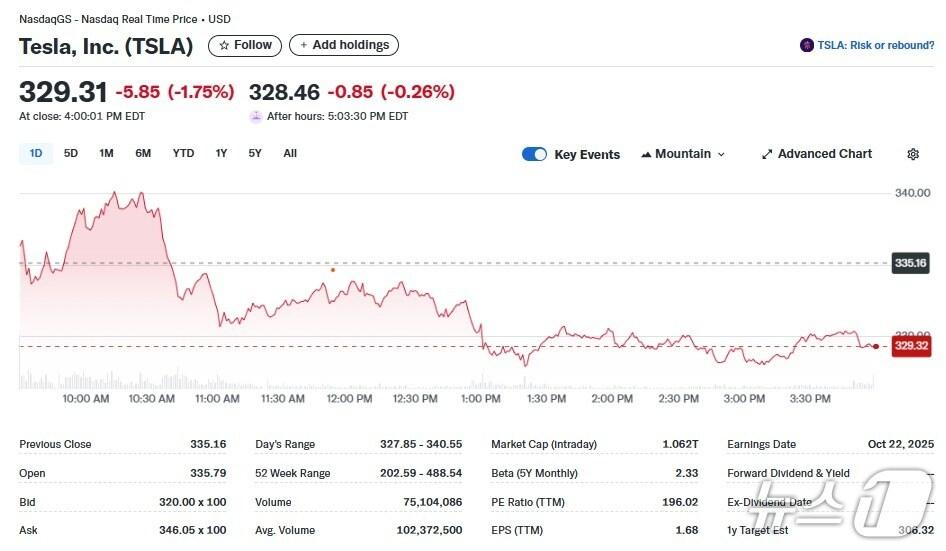Select the 1M chart range
Viewport: 946px width, 551px height.
tap(106, 153)
